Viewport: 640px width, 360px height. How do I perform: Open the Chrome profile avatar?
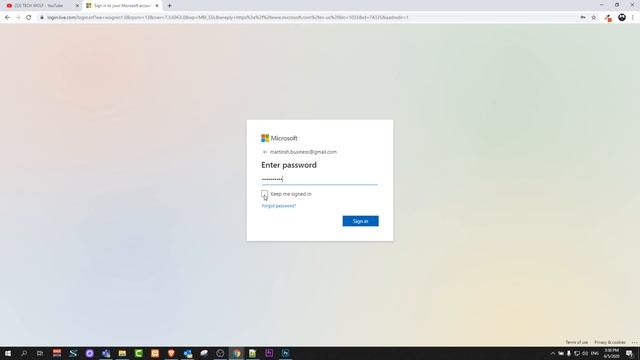click(622, 17)
